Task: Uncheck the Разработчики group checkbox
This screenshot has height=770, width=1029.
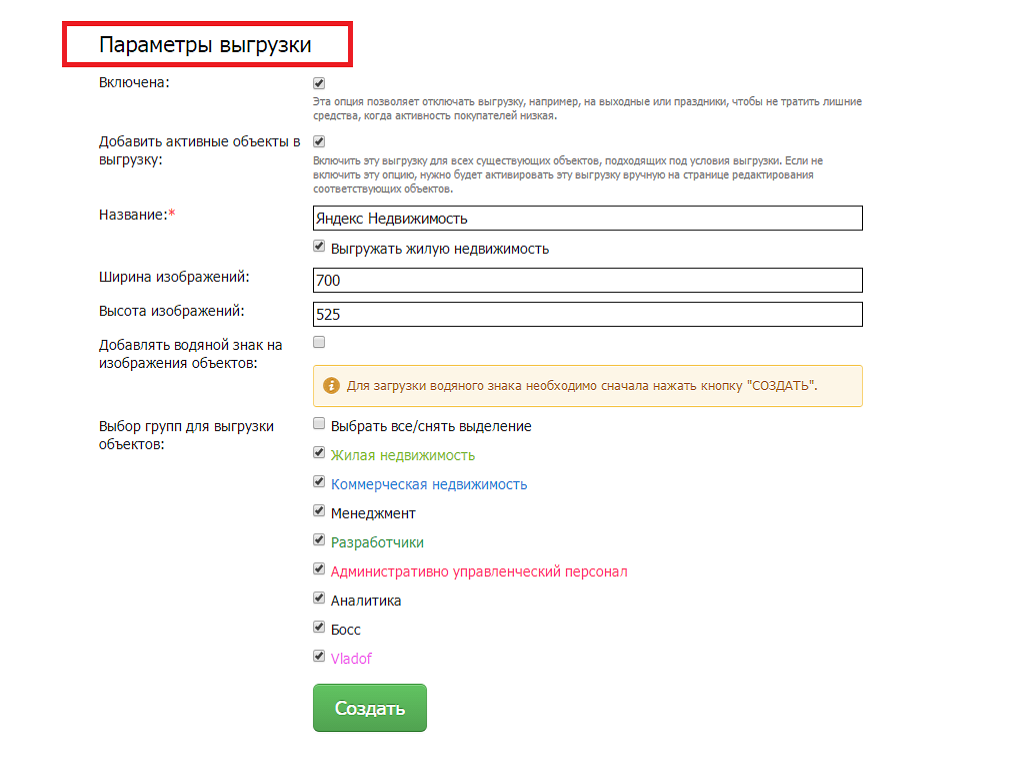Action: coord(319,540)
